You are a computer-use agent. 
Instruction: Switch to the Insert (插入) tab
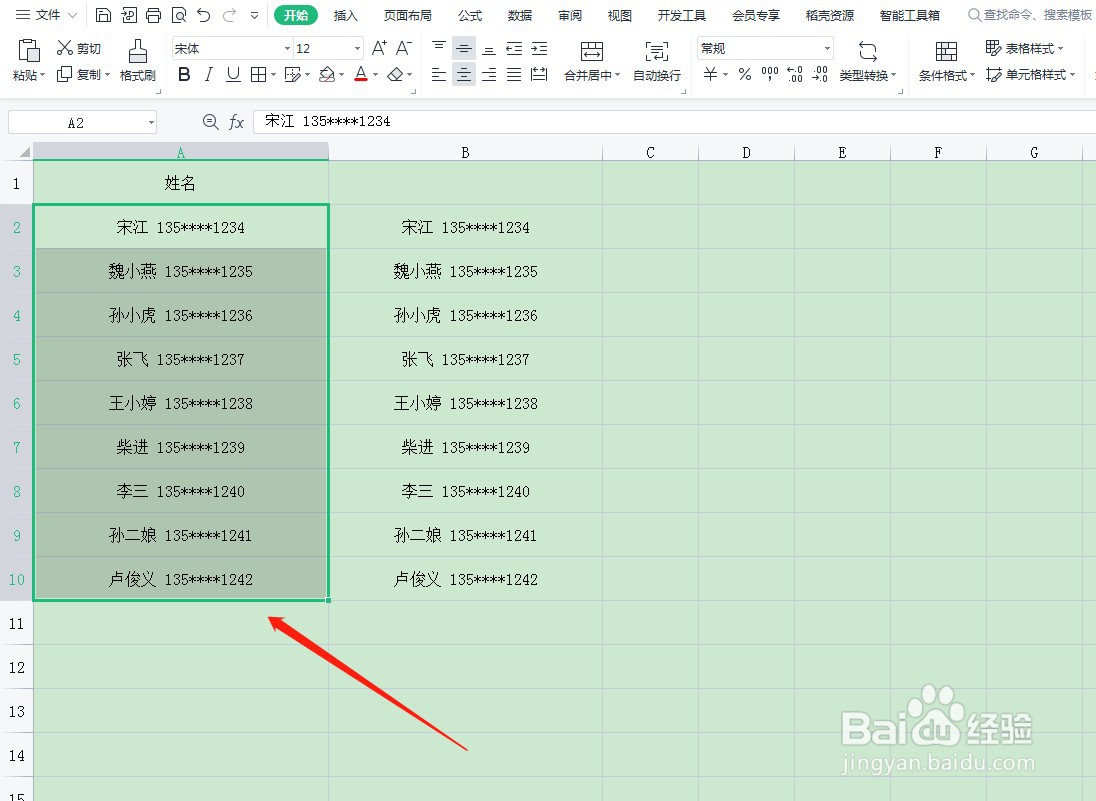point(345,15)
